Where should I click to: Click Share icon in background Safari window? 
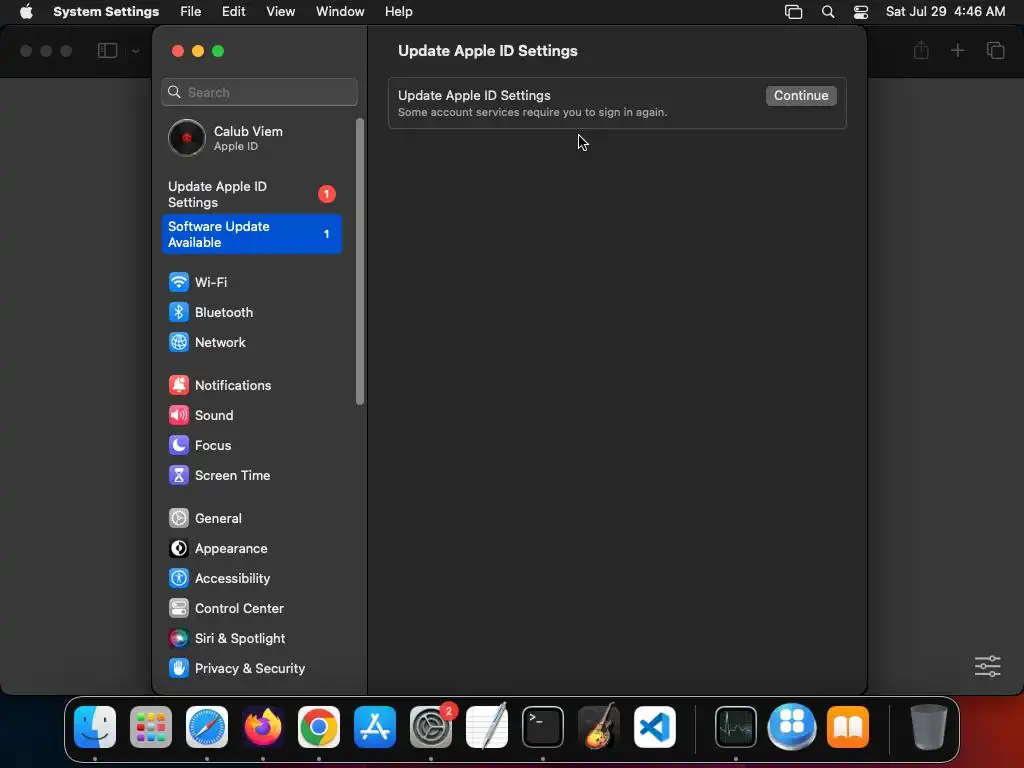(x=921, y=50)
